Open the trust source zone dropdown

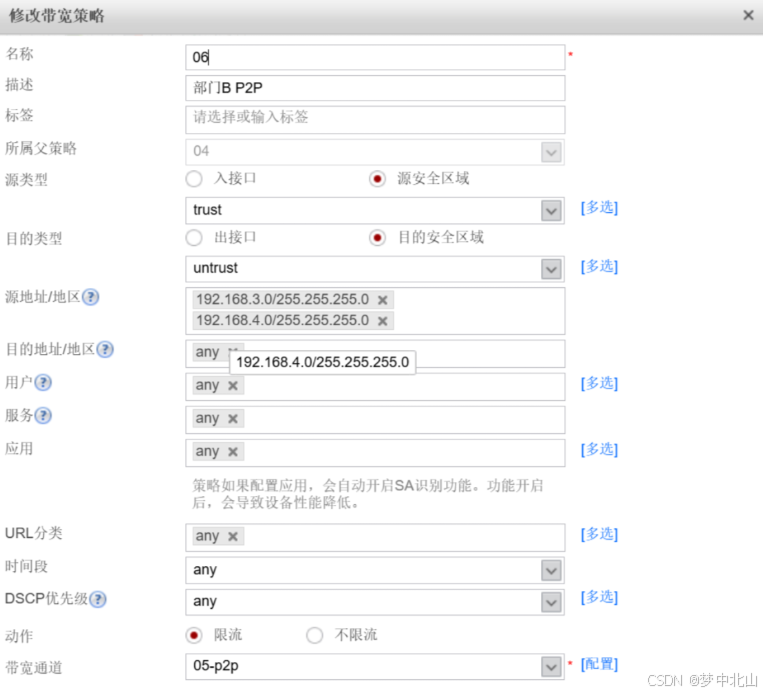point(551,211)
